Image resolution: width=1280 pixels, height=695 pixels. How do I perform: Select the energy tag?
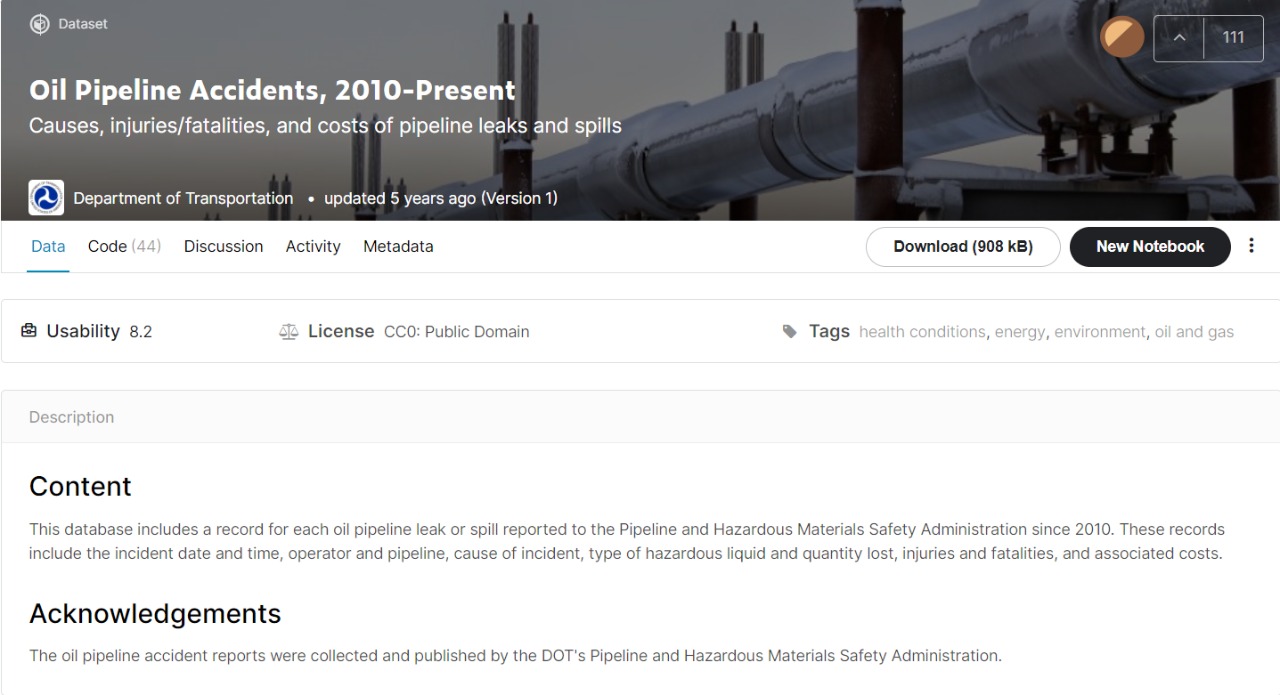coord(1020,332)
